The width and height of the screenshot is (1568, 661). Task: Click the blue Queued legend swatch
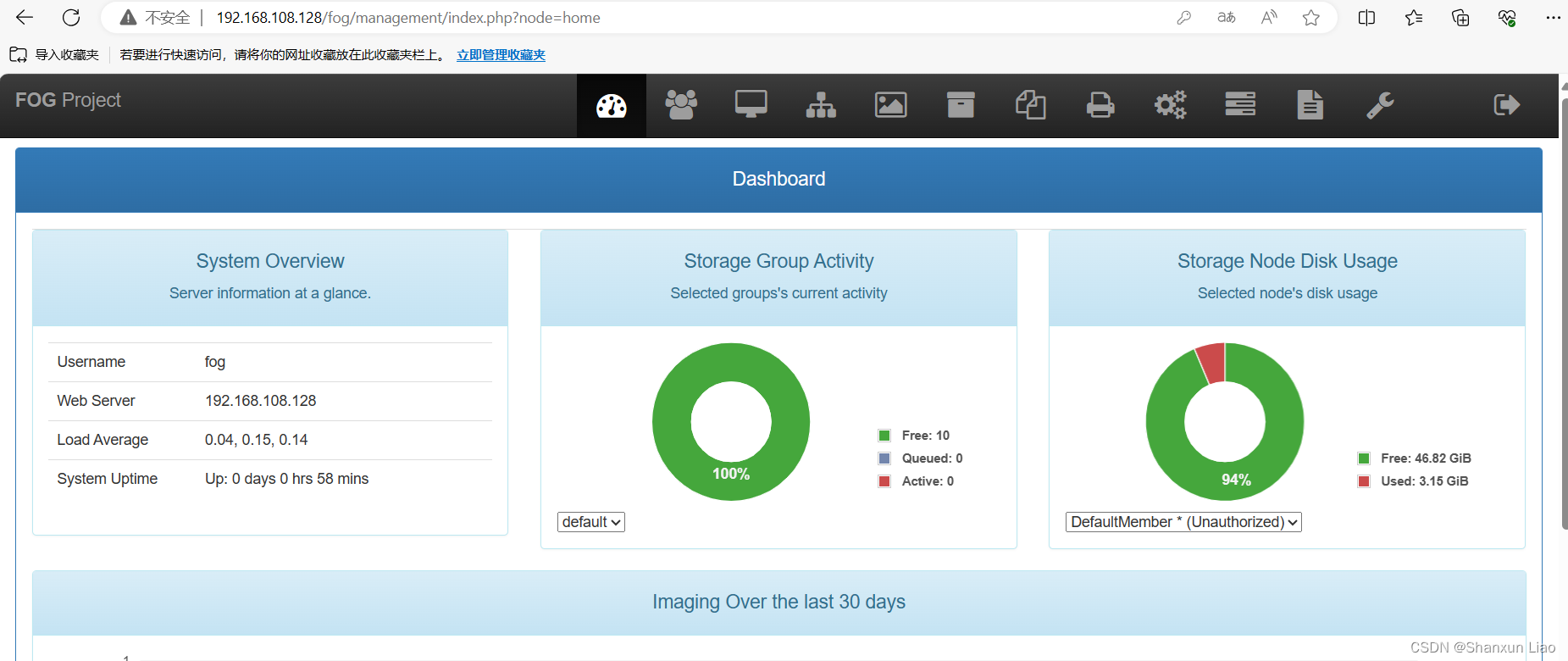(x=884, y=458)
